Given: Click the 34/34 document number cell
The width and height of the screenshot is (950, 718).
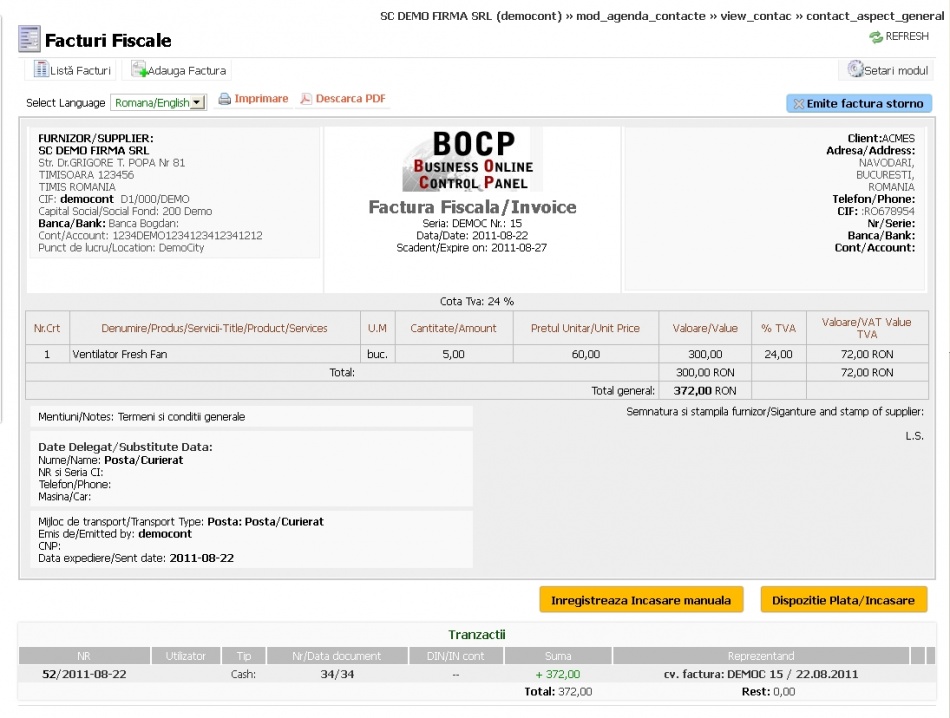Looking at the screenshot, I should [x=337, y=674].
